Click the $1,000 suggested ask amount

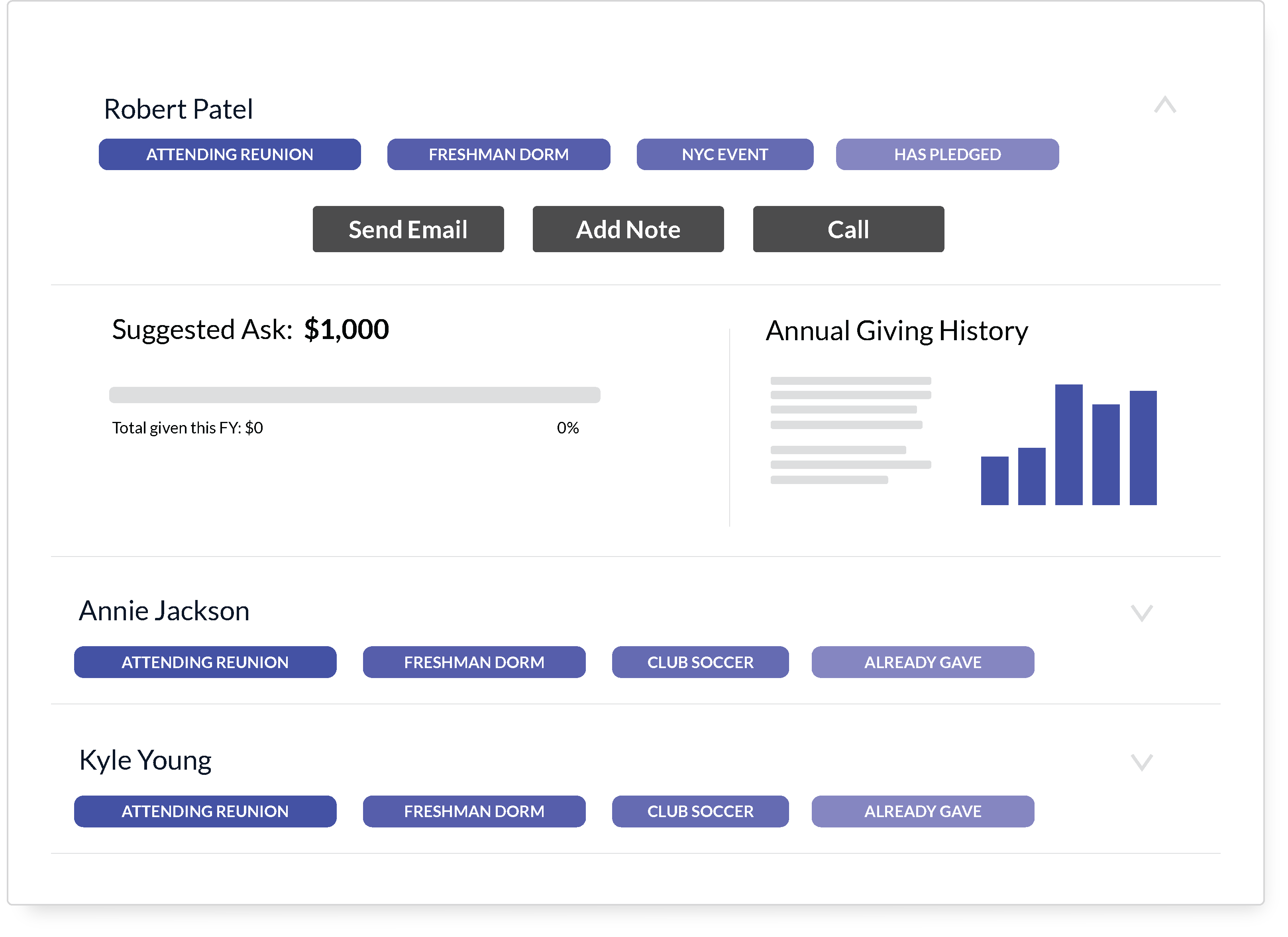(x=346, y=330)
